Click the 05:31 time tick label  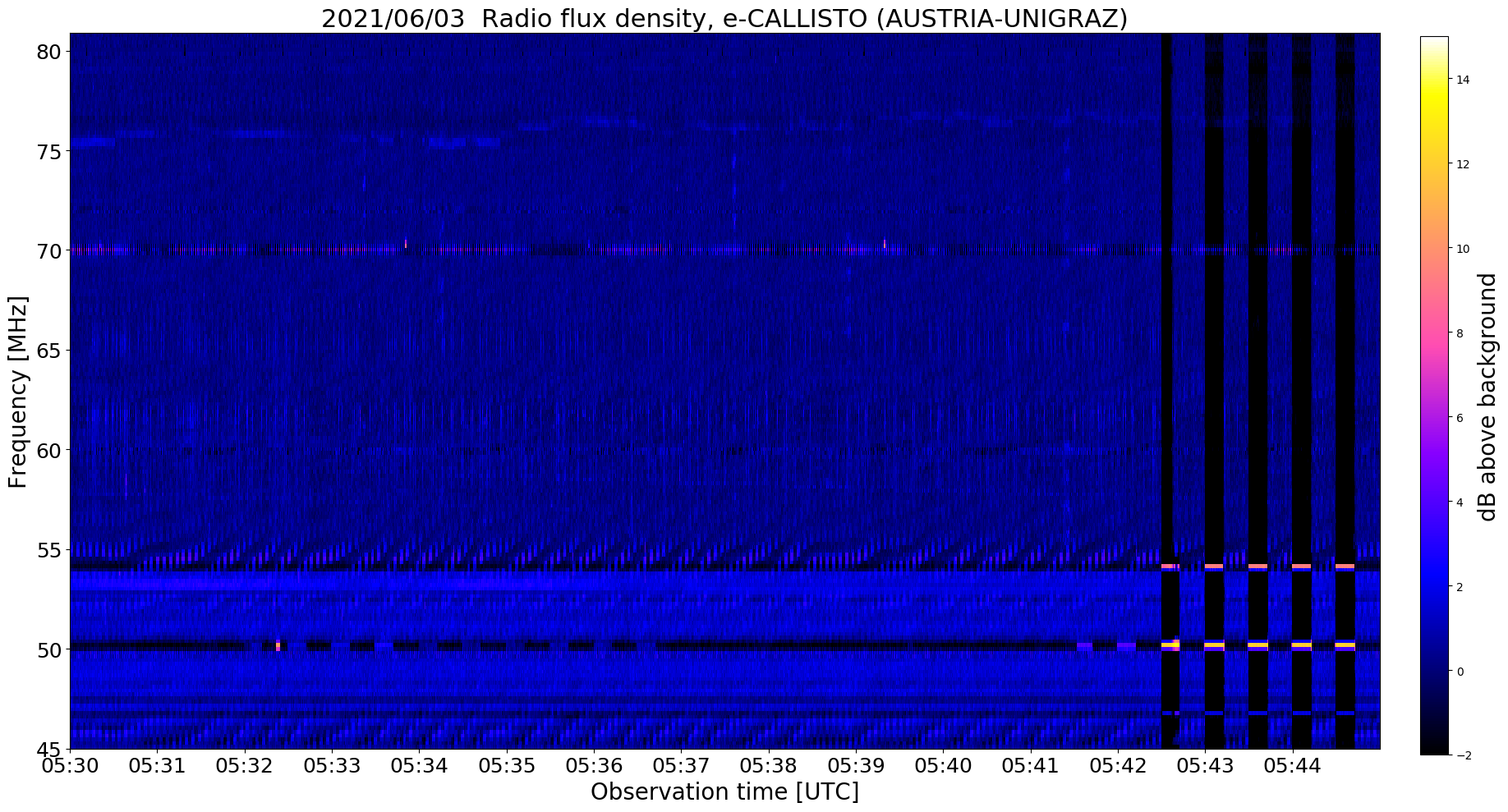157,766
